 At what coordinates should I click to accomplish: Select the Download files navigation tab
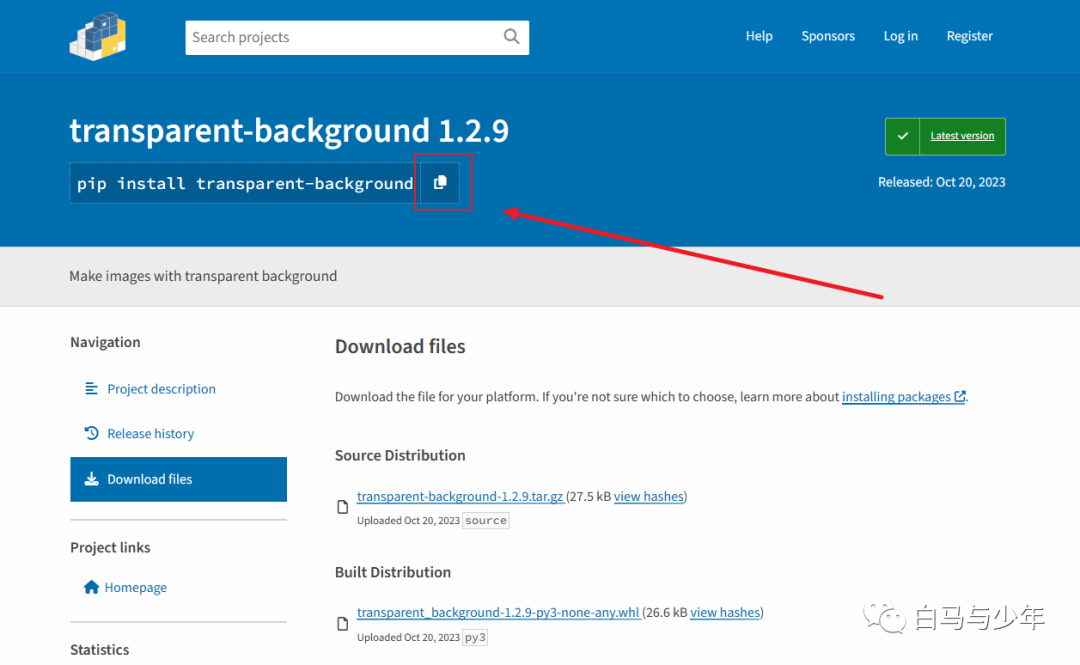point(178,479)
